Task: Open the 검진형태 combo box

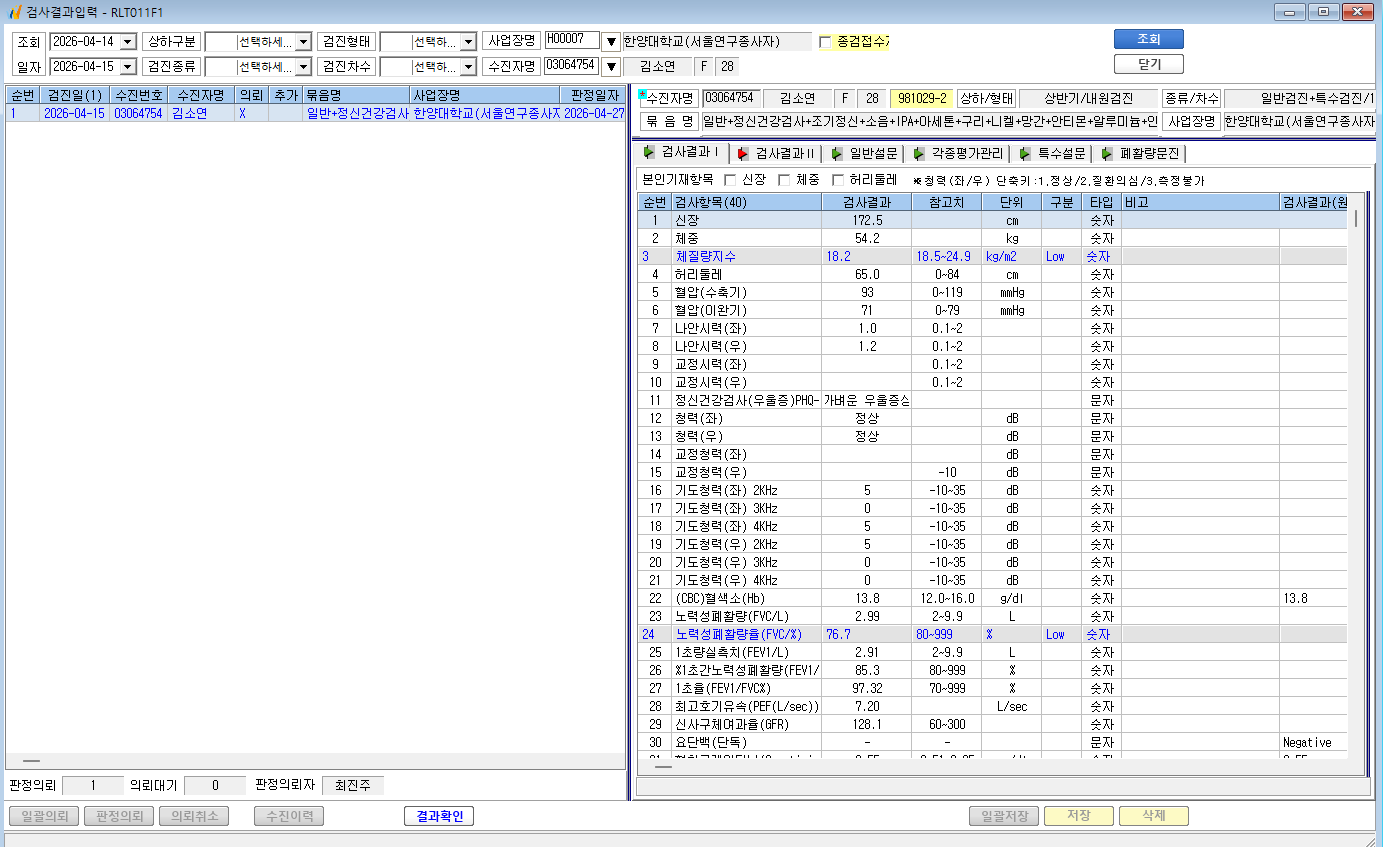Action: [x=468, y=42]
